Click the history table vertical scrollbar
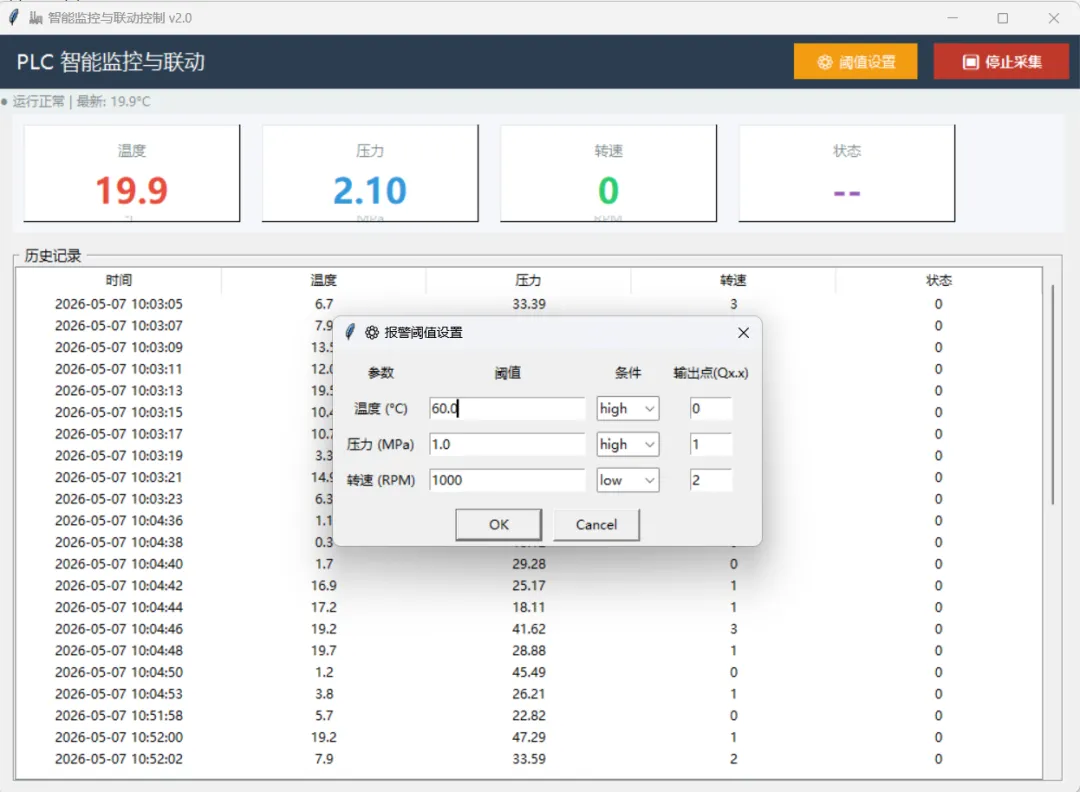The width and height of the screenshot is (1080, 792). (x=1052, y=395)
